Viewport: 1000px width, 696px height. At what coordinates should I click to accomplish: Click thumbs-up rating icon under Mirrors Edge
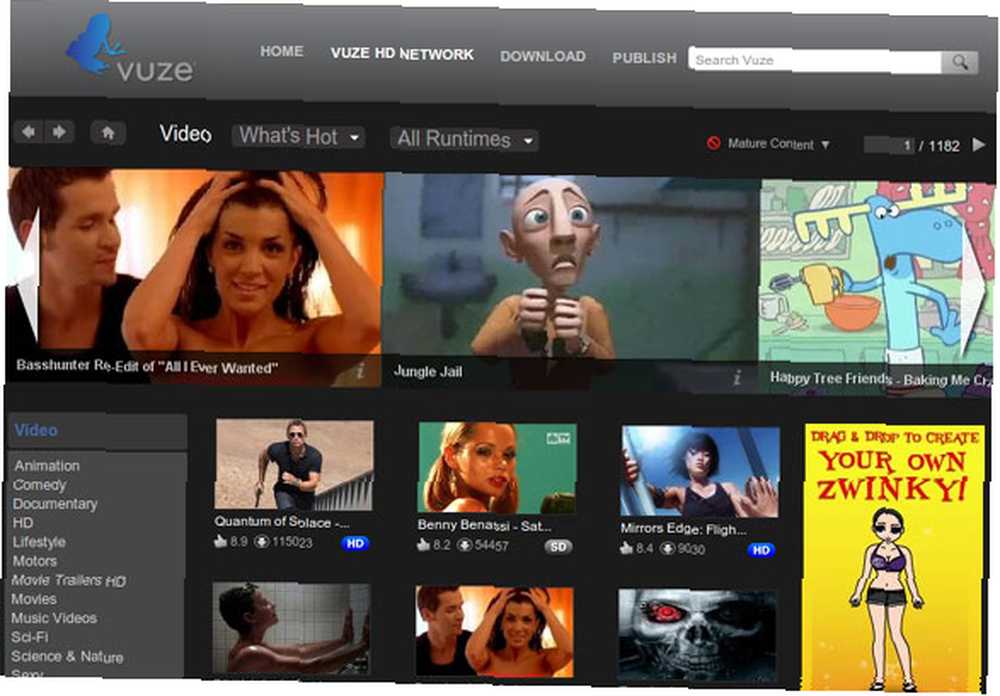click(x=626, y=548)
